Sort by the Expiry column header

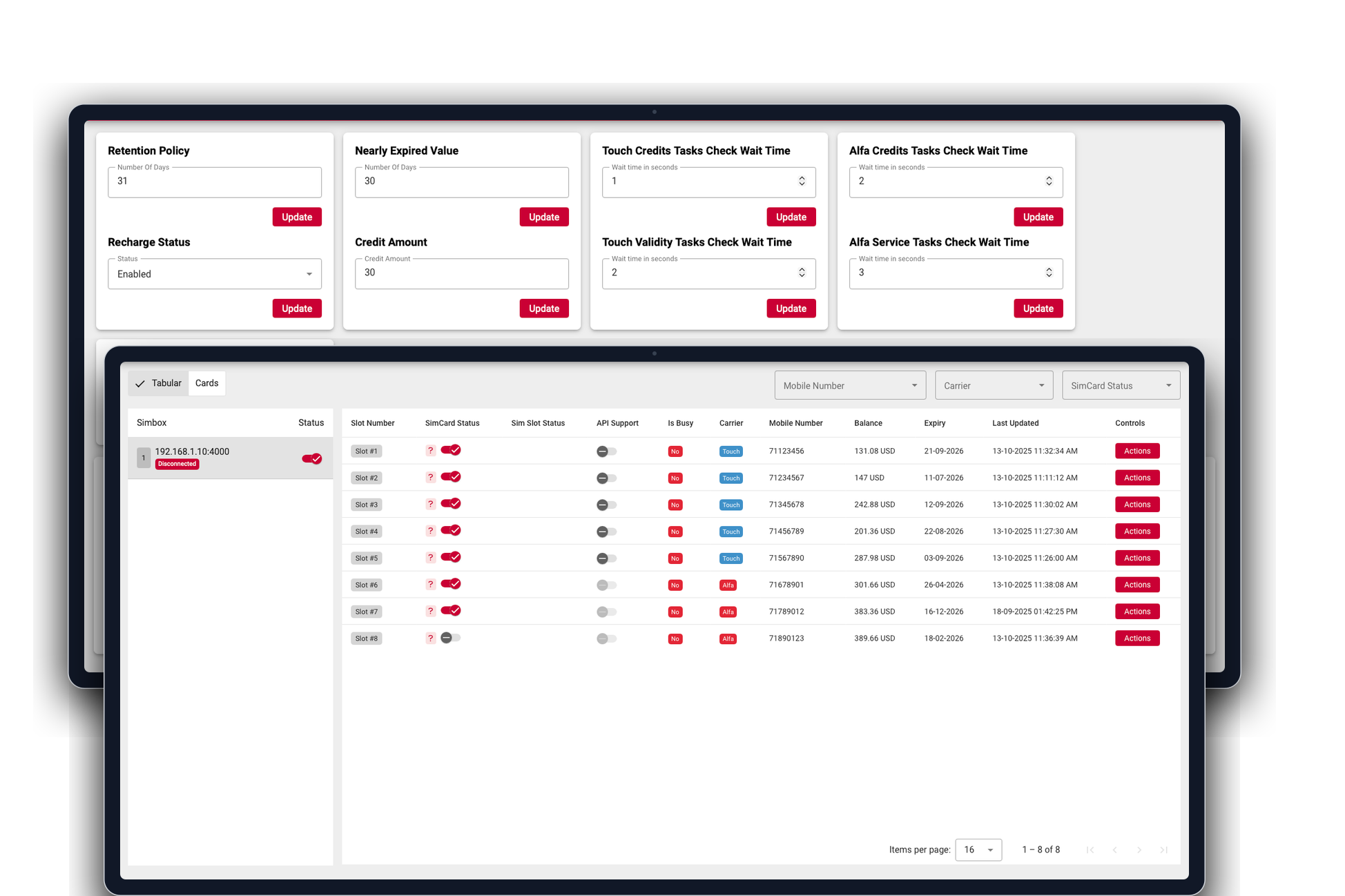coord(935,423)
